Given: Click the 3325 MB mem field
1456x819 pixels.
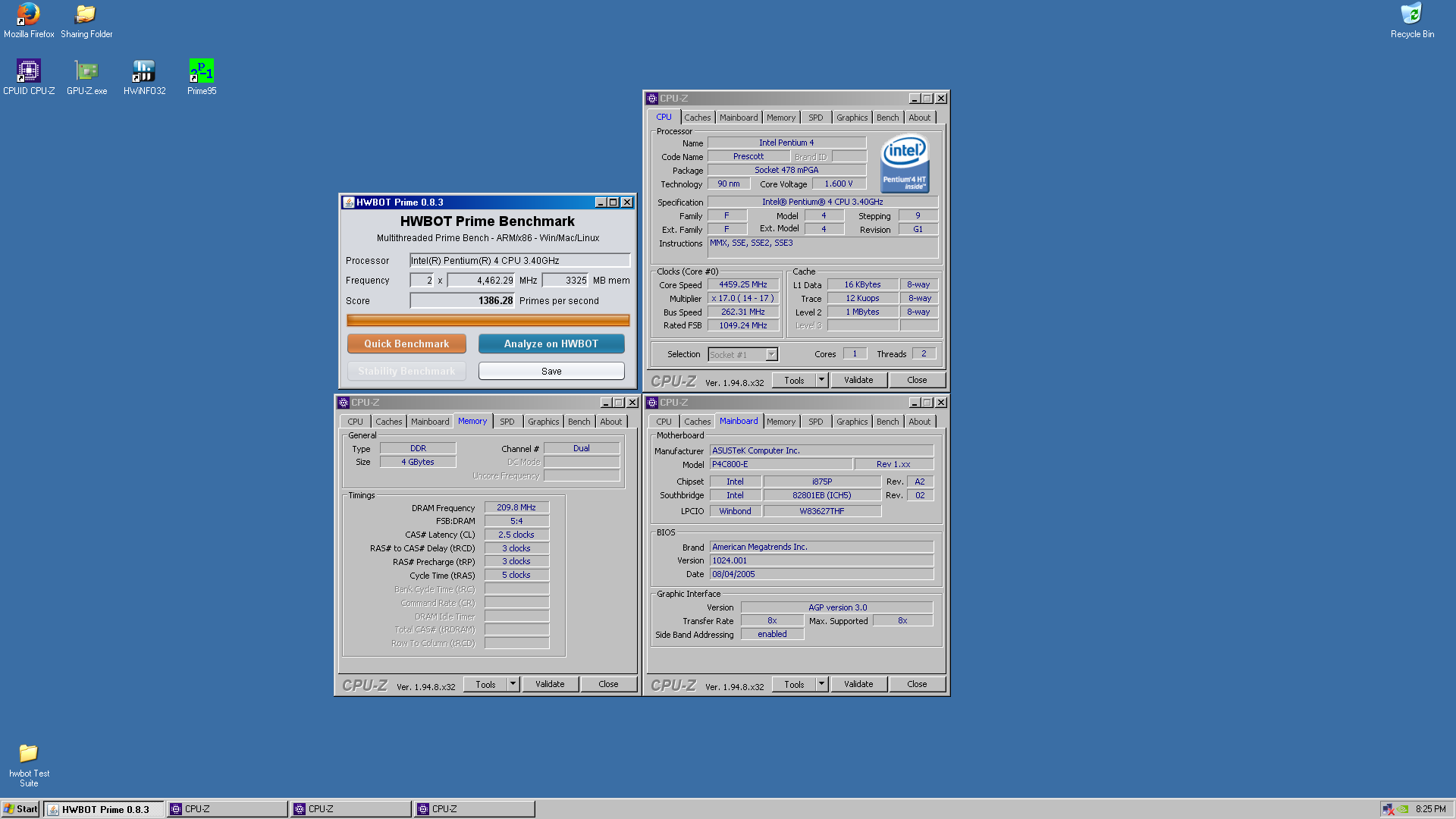Looking at the screenshot, I should pos(565,280).
